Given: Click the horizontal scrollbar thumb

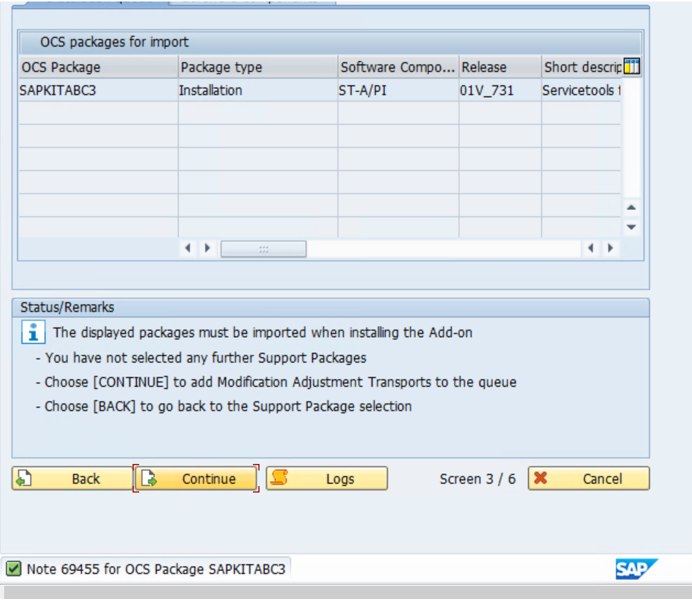Looking at the screenshot, I should pos(263,249).
